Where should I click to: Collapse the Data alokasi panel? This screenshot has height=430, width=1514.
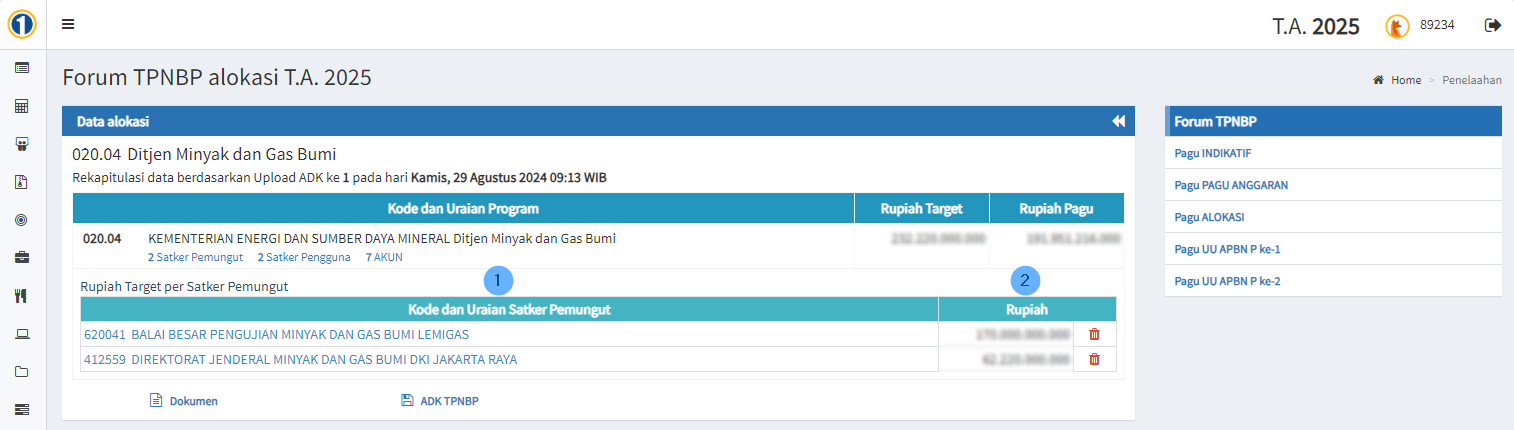tap(1118, 121)
